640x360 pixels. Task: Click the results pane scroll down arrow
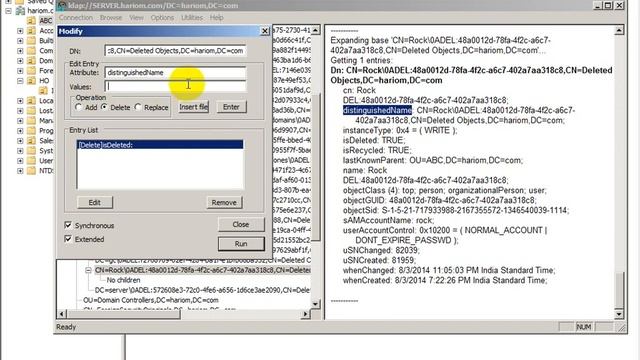pos(619,314)
